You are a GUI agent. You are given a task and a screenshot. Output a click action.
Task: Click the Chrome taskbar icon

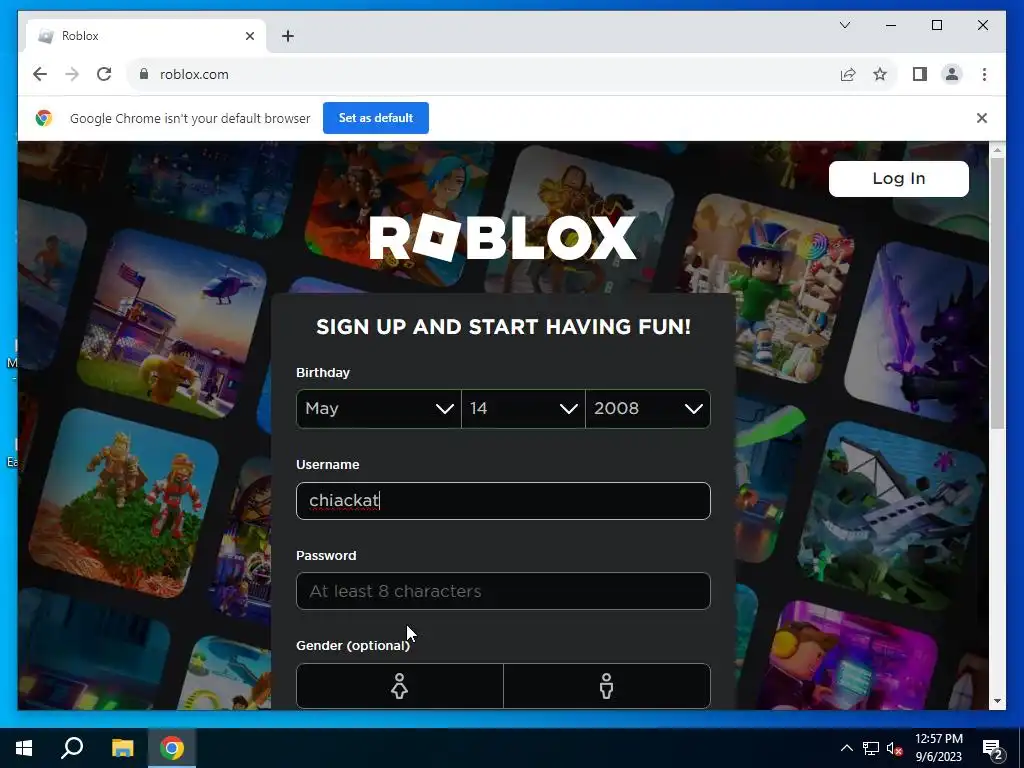click(x=172, y=748)
